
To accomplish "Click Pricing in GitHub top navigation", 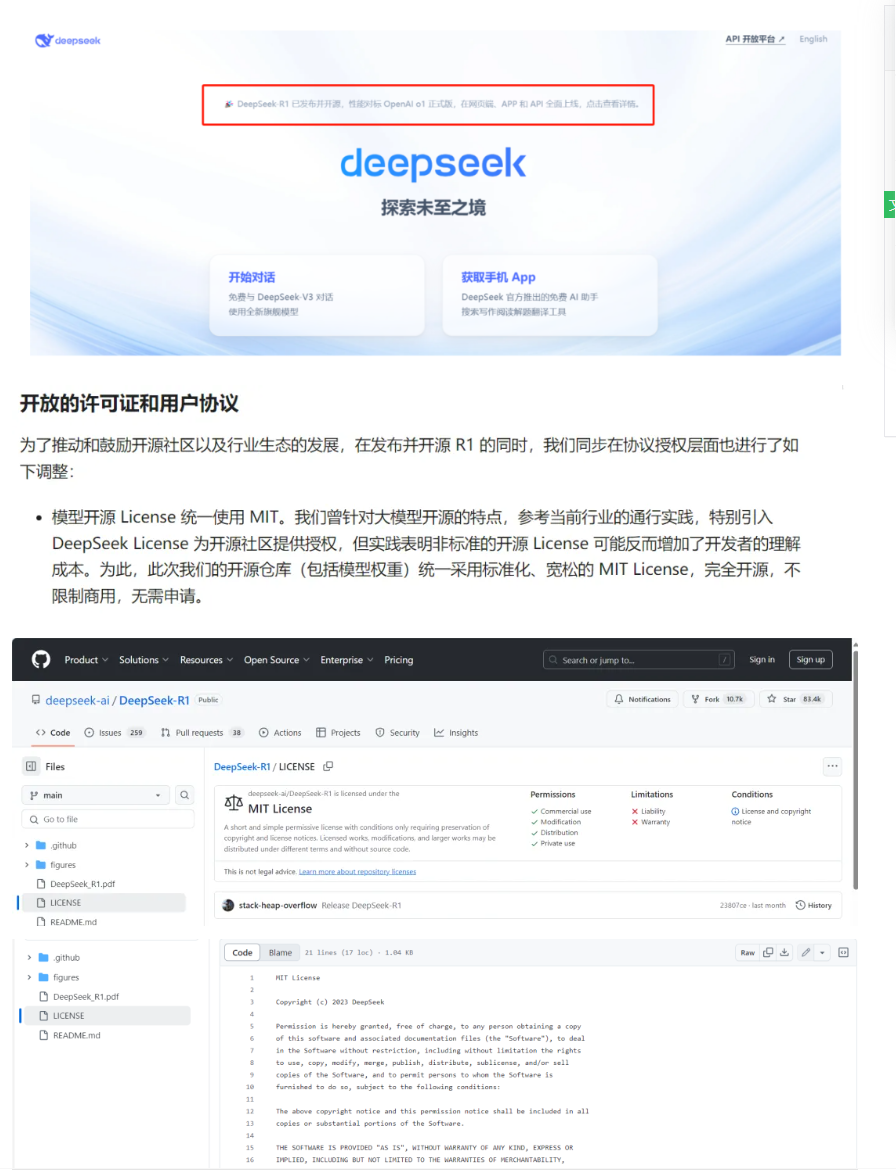I will pos(399,660).
